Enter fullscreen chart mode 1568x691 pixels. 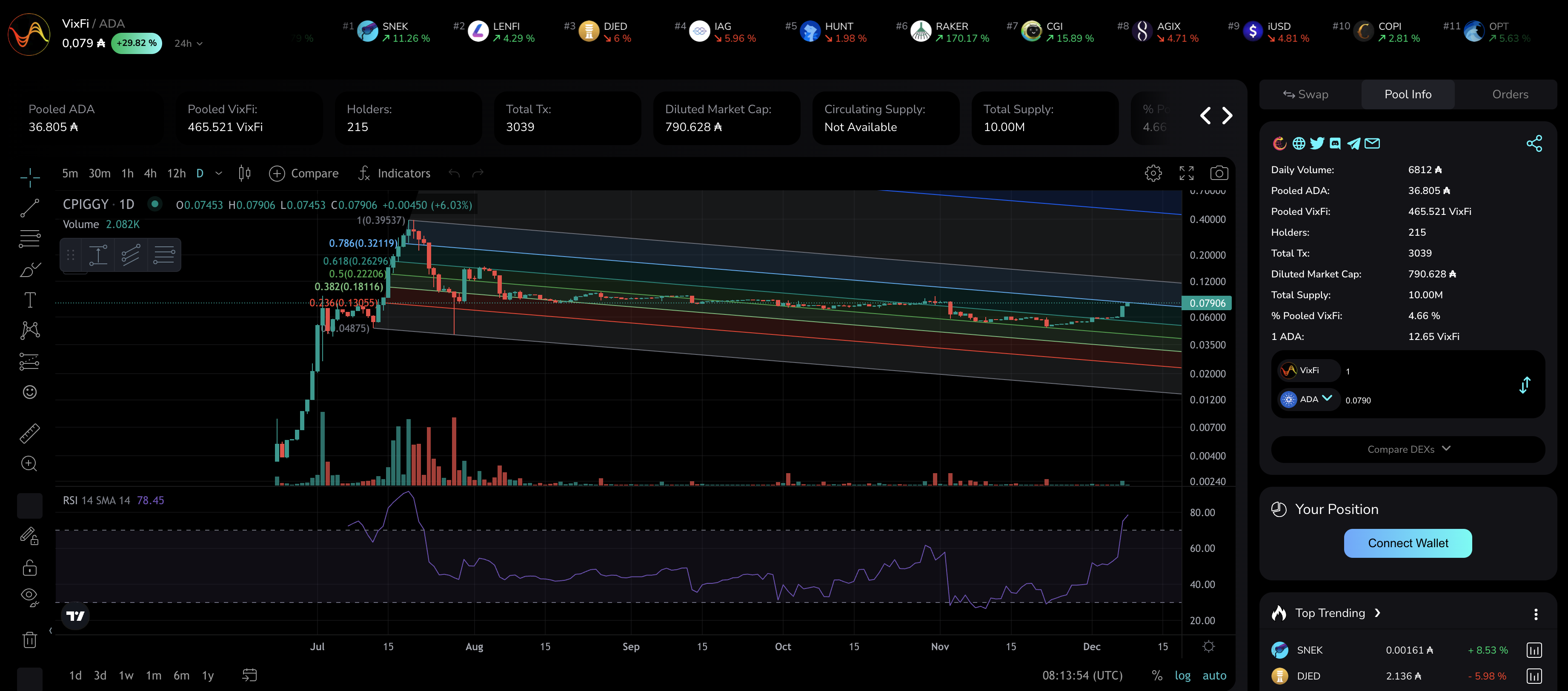coord(1186,173)
